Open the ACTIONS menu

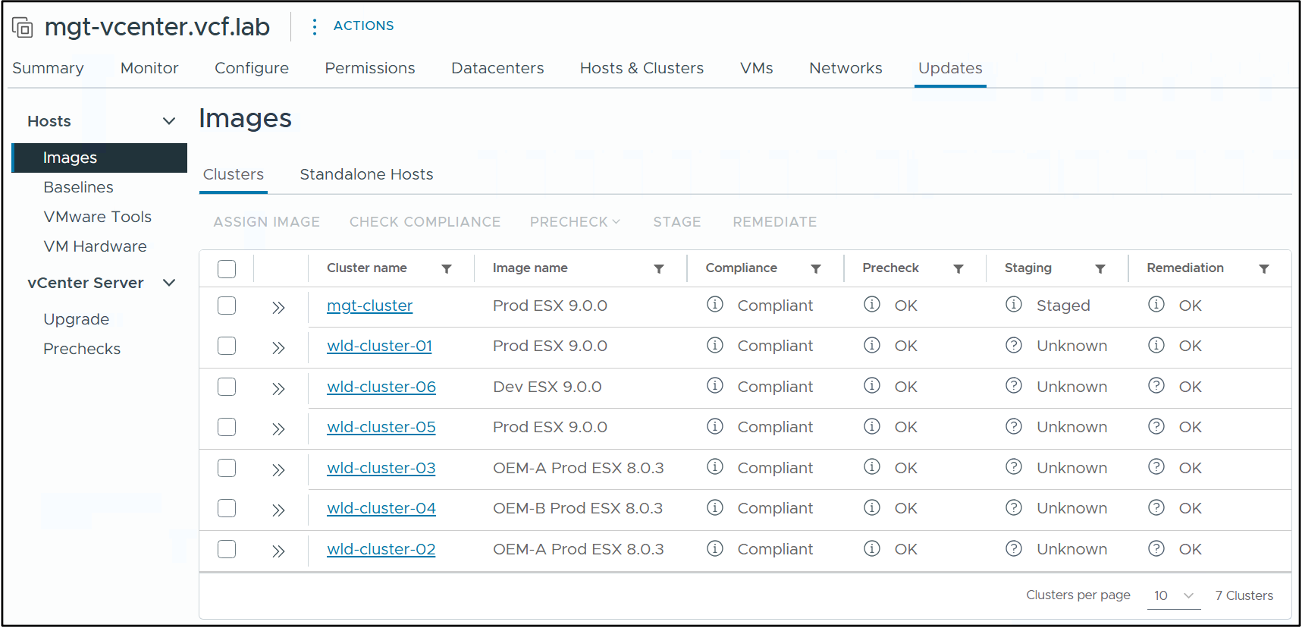pos(362,25)
